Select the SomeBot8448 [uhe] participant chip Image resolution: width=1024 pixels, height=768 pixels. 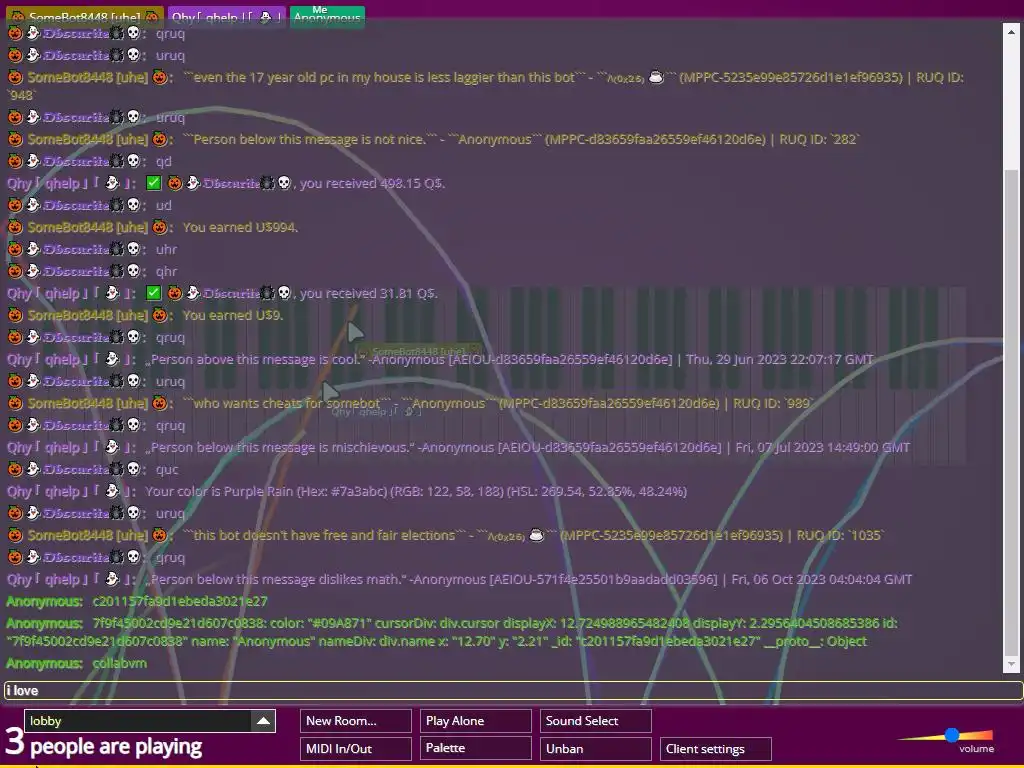pos(84,18)
